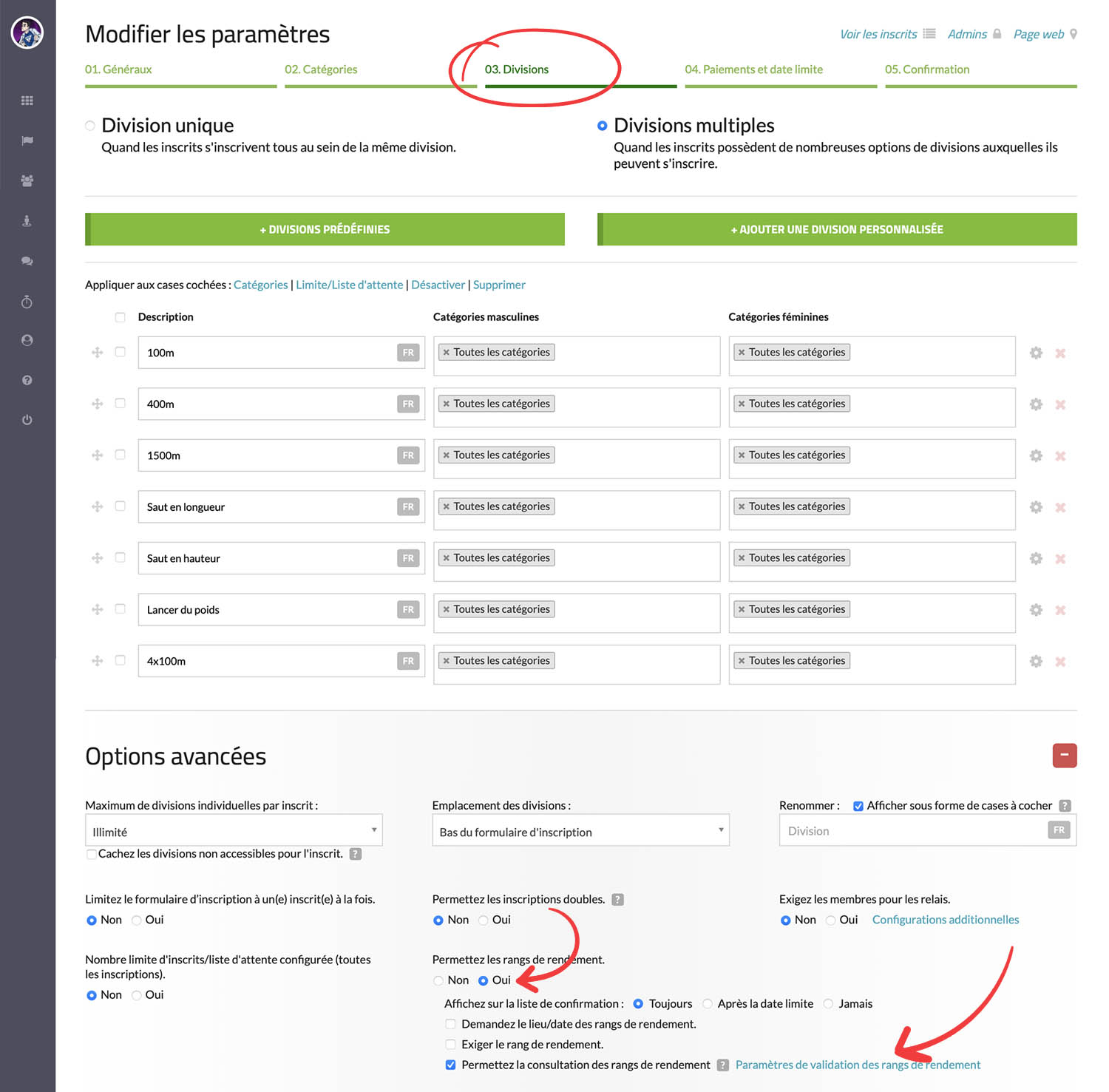Click the power icon to log out
Screen dimensions: 1109x1092
[27, 420]
